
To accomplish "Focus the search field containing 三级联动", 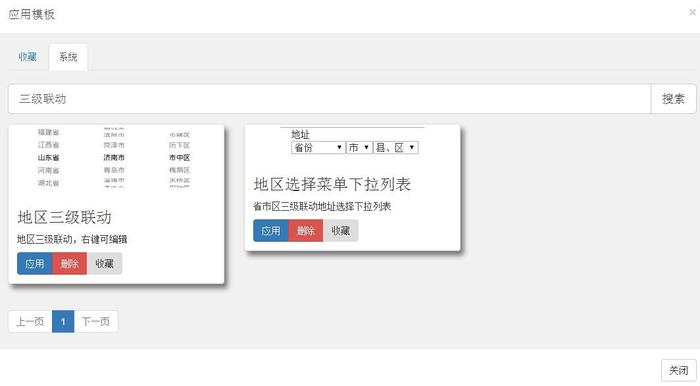I will (x=329, y=99).
